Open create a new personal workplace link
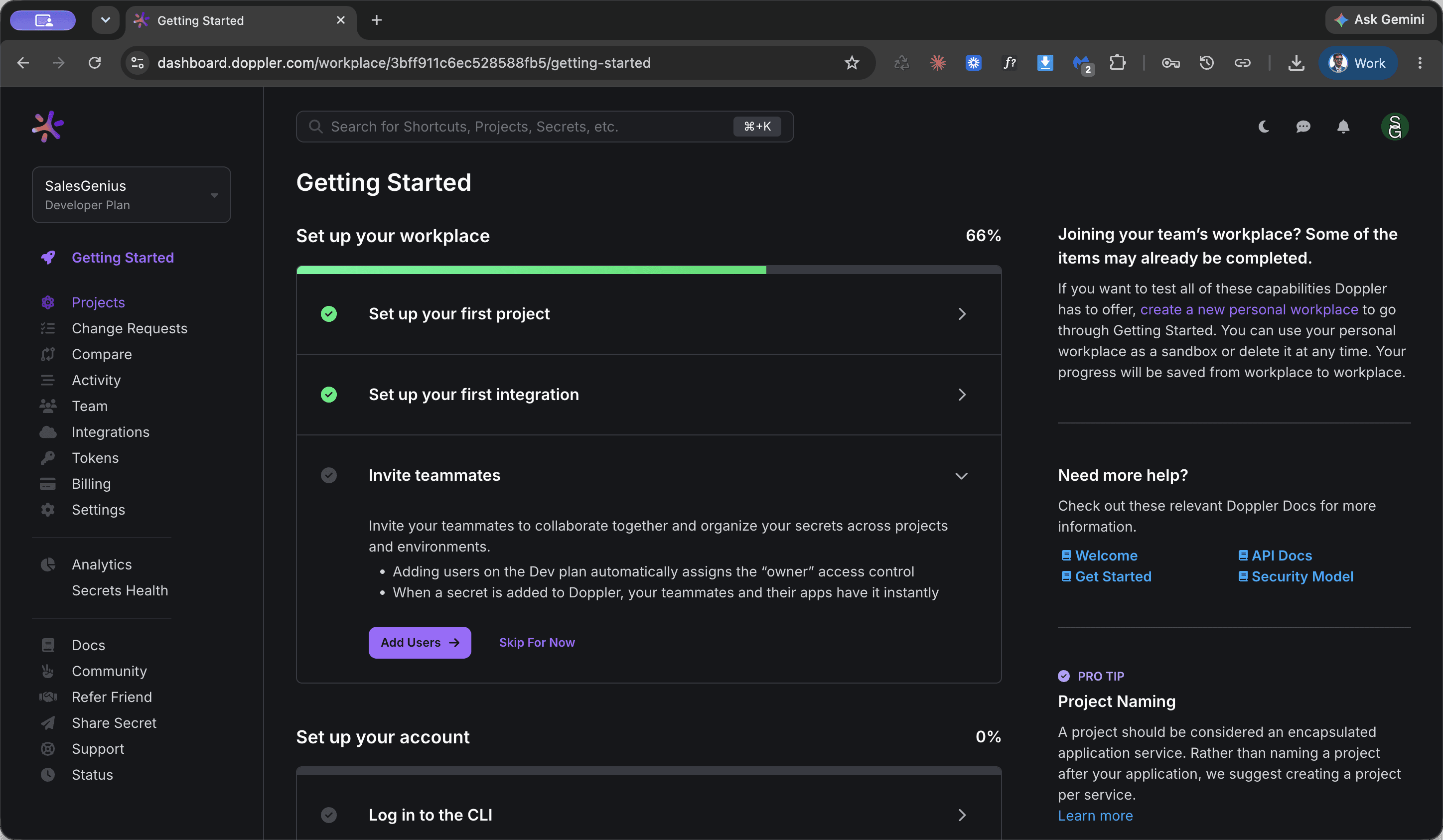Screen dimensions: 1443x840 1249,309
